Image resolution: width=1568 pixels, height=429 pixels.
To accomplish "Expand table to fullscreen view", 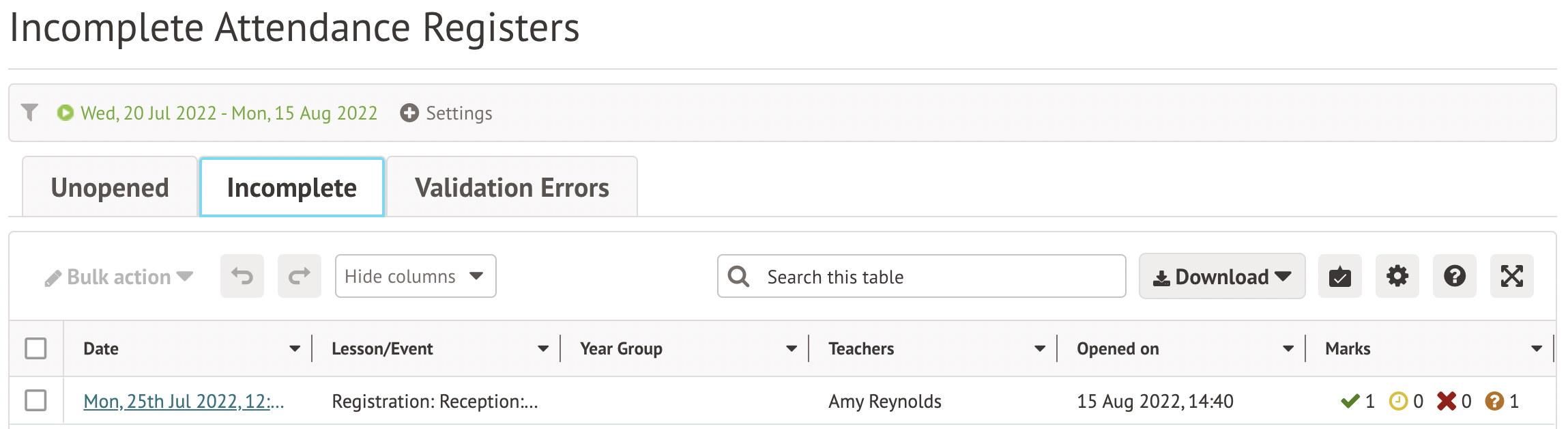I will coord(1511,277).
